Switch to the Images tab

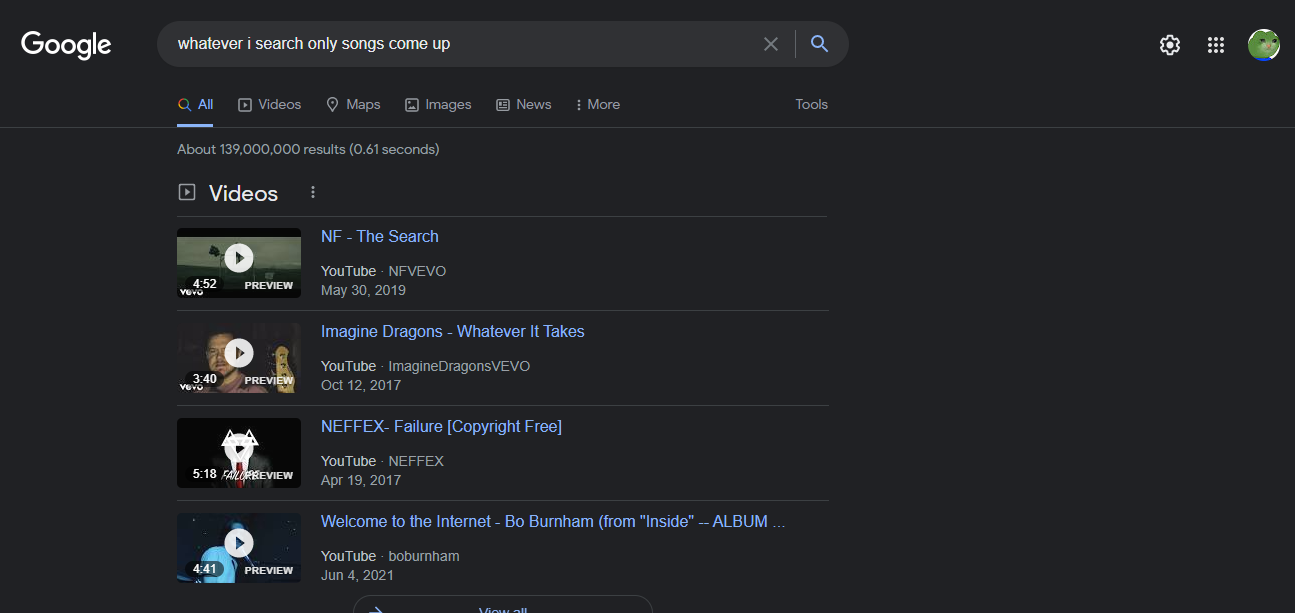(438, 104)
